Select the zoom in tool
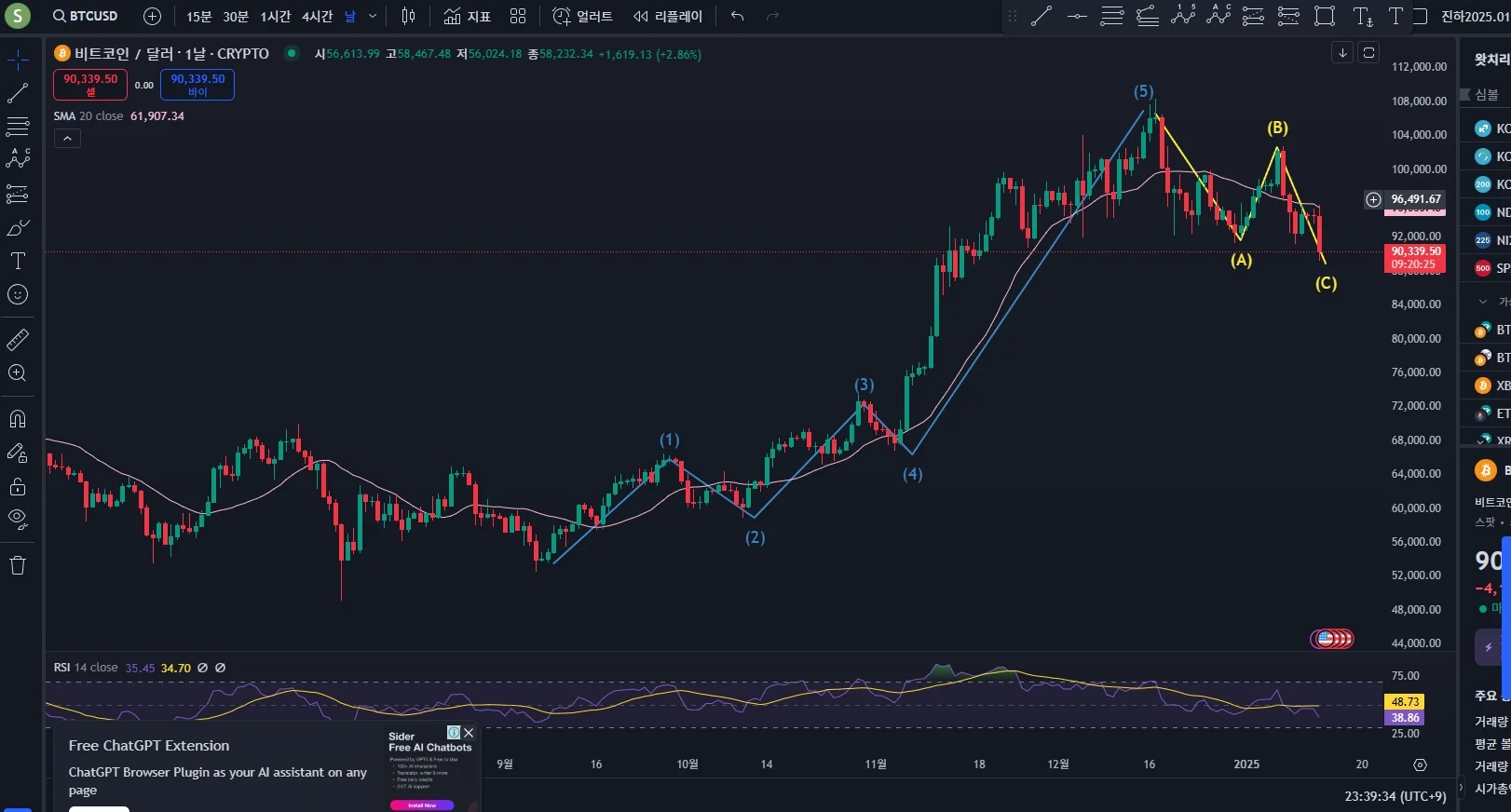 [x=18, y=373]
